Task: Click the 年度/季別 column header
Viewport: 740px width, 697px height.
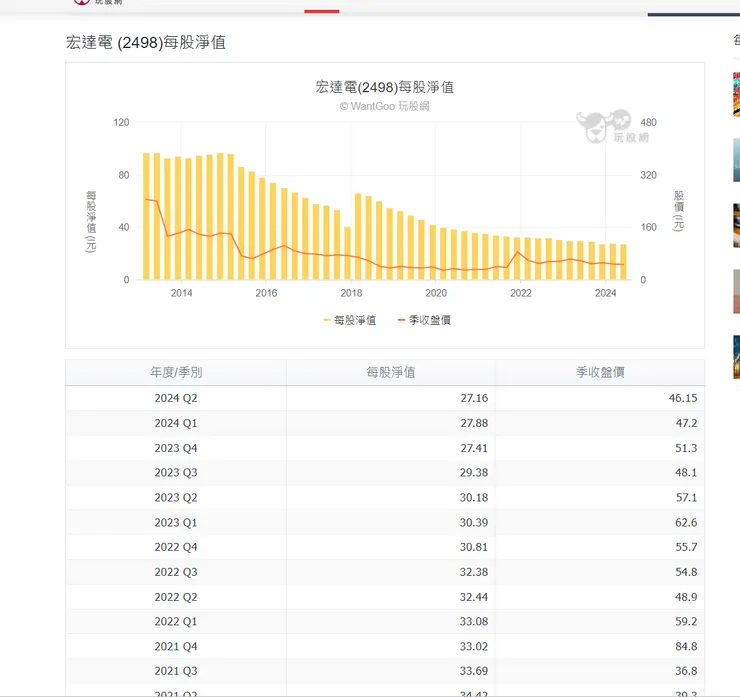Action: coord(176,372)
